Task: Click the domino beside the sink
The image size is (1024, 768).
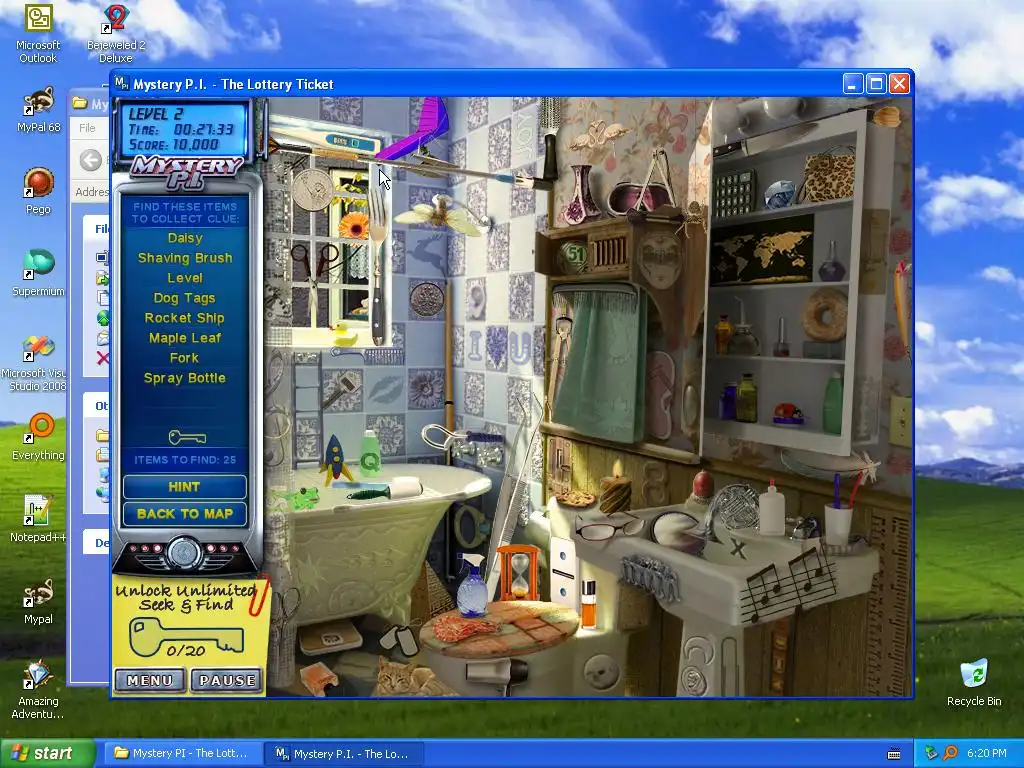Action: [x=564, y=571]
